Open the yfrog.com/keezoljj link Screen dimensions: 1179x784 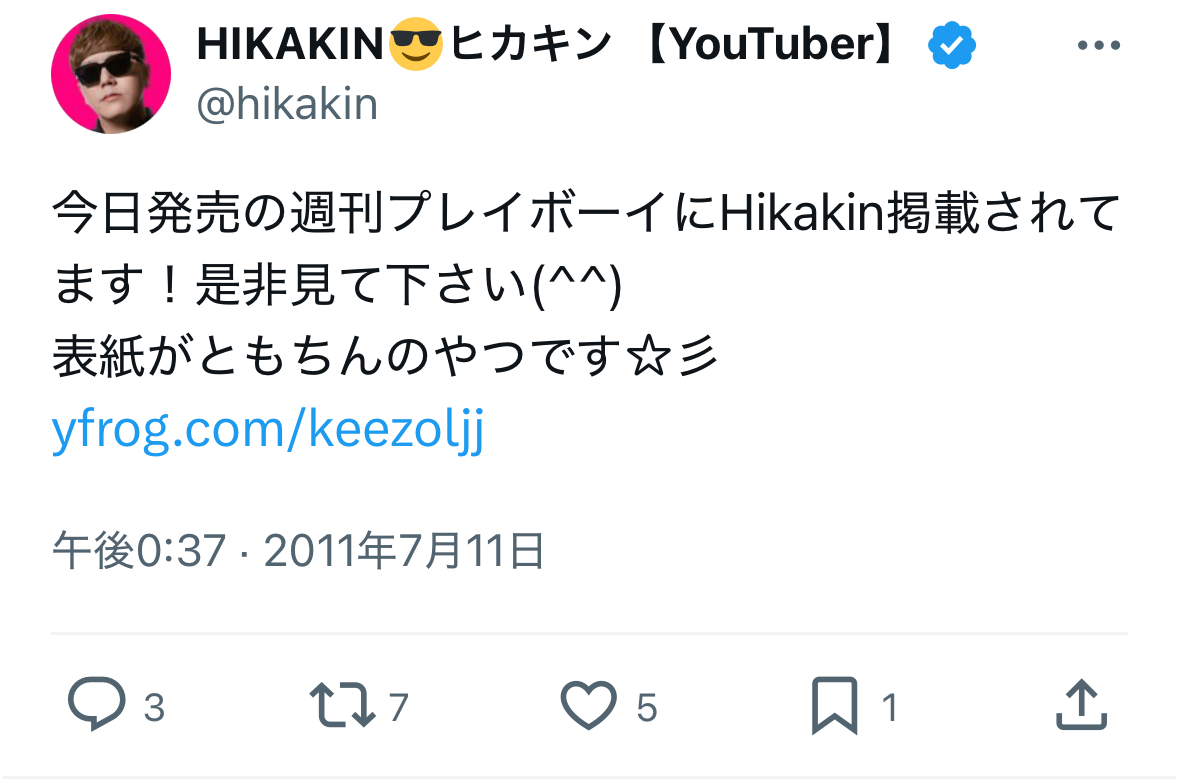[268, 432]
